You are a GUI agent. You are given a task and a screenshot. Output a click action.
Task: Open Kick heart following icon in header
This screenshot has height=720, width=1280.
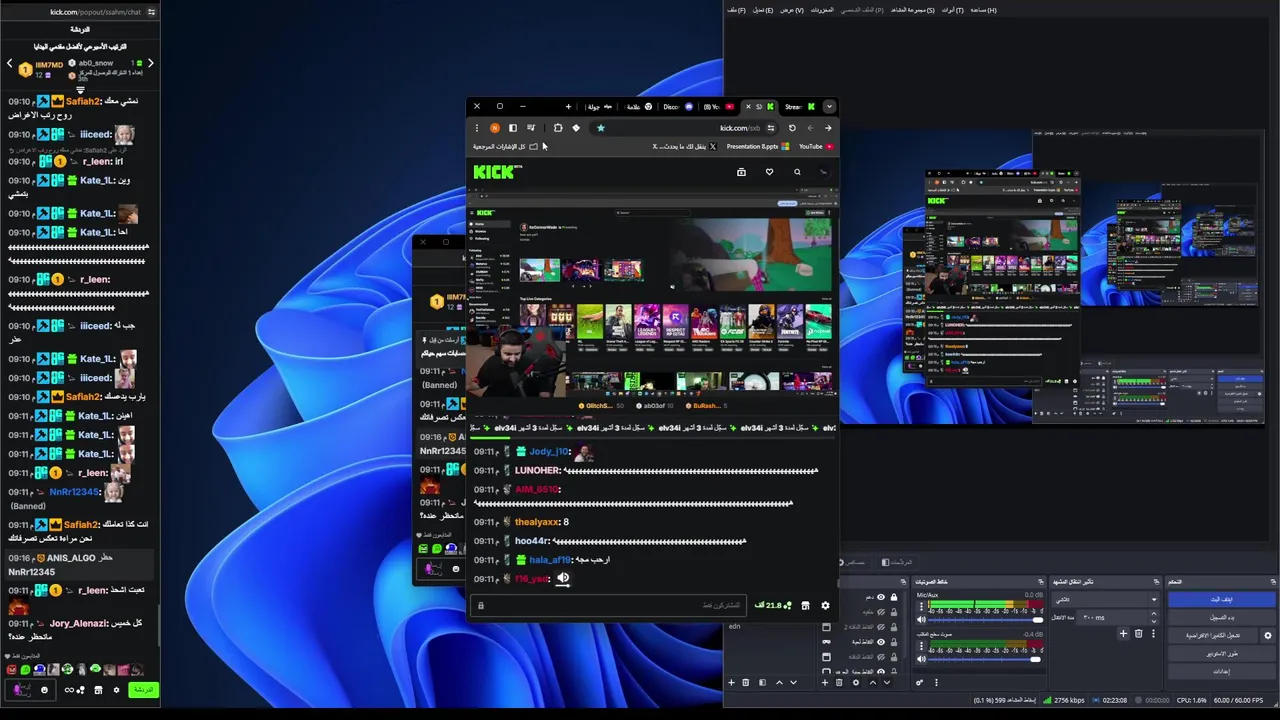pos(770,172)
